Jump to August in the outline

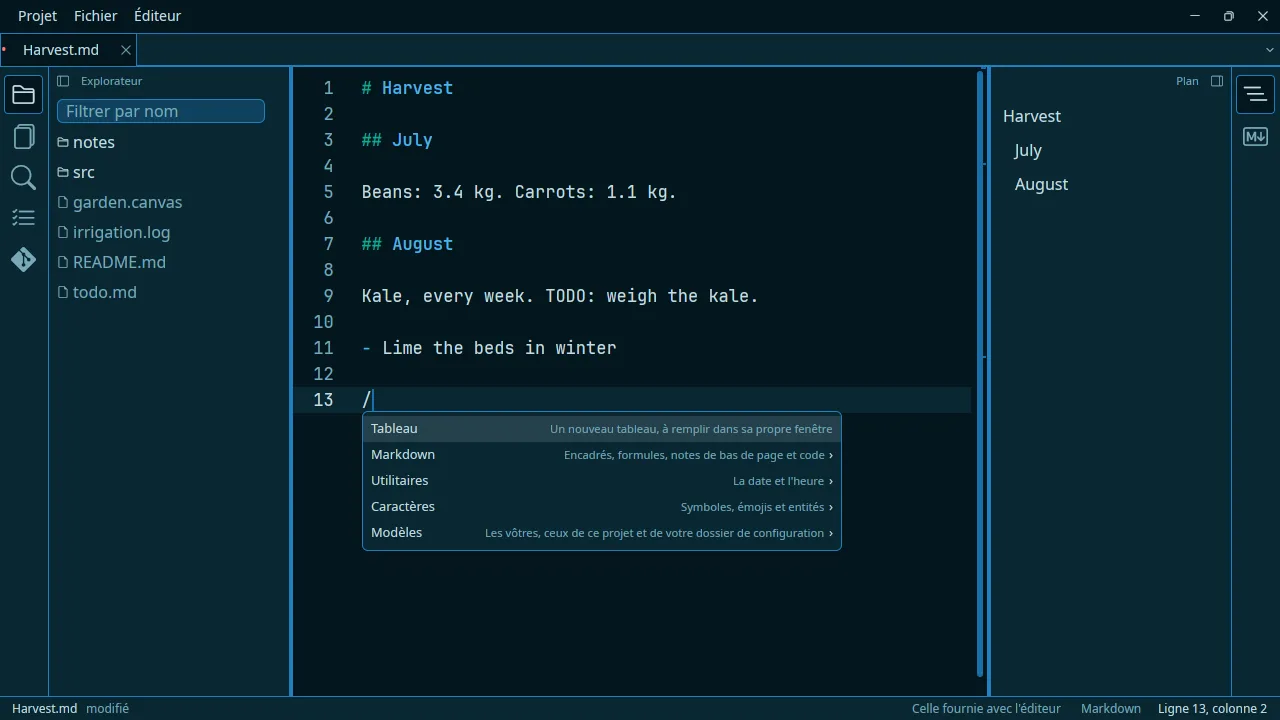click(1041, 184)
